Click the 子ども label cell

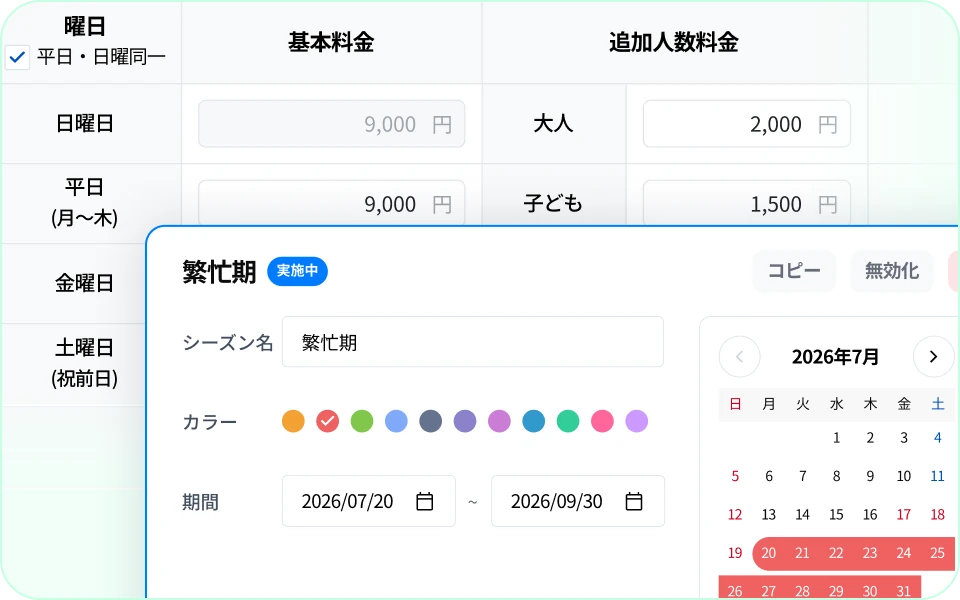(553, 203)
